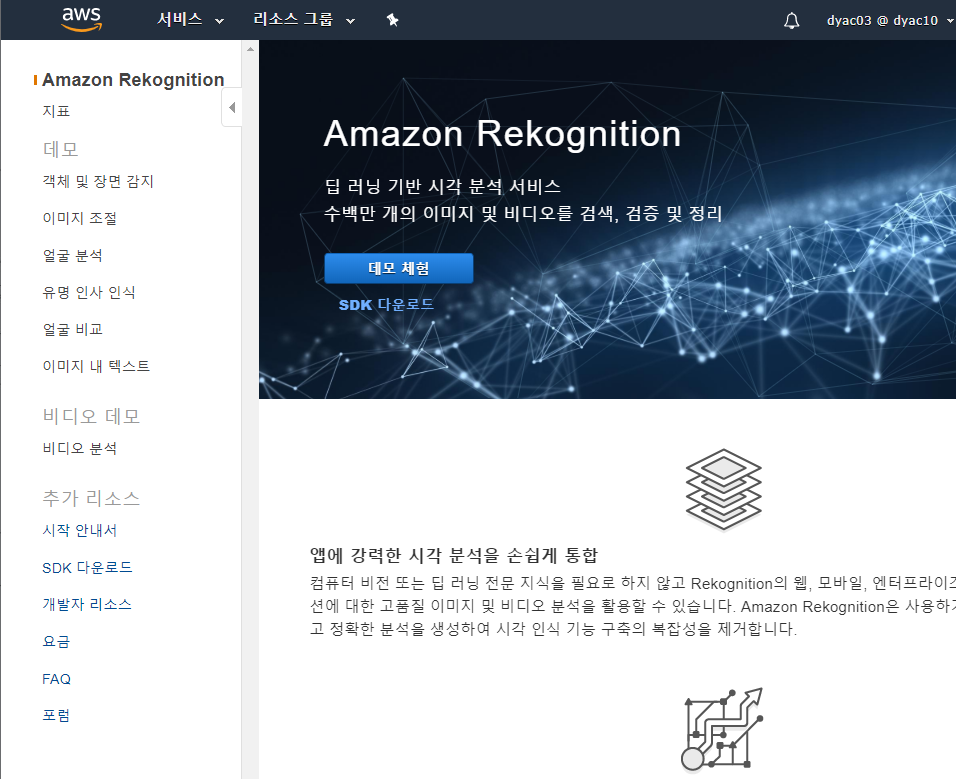956x779 pixels.
Task: Click the 포럼 forum link
Action: click(56, 715)
